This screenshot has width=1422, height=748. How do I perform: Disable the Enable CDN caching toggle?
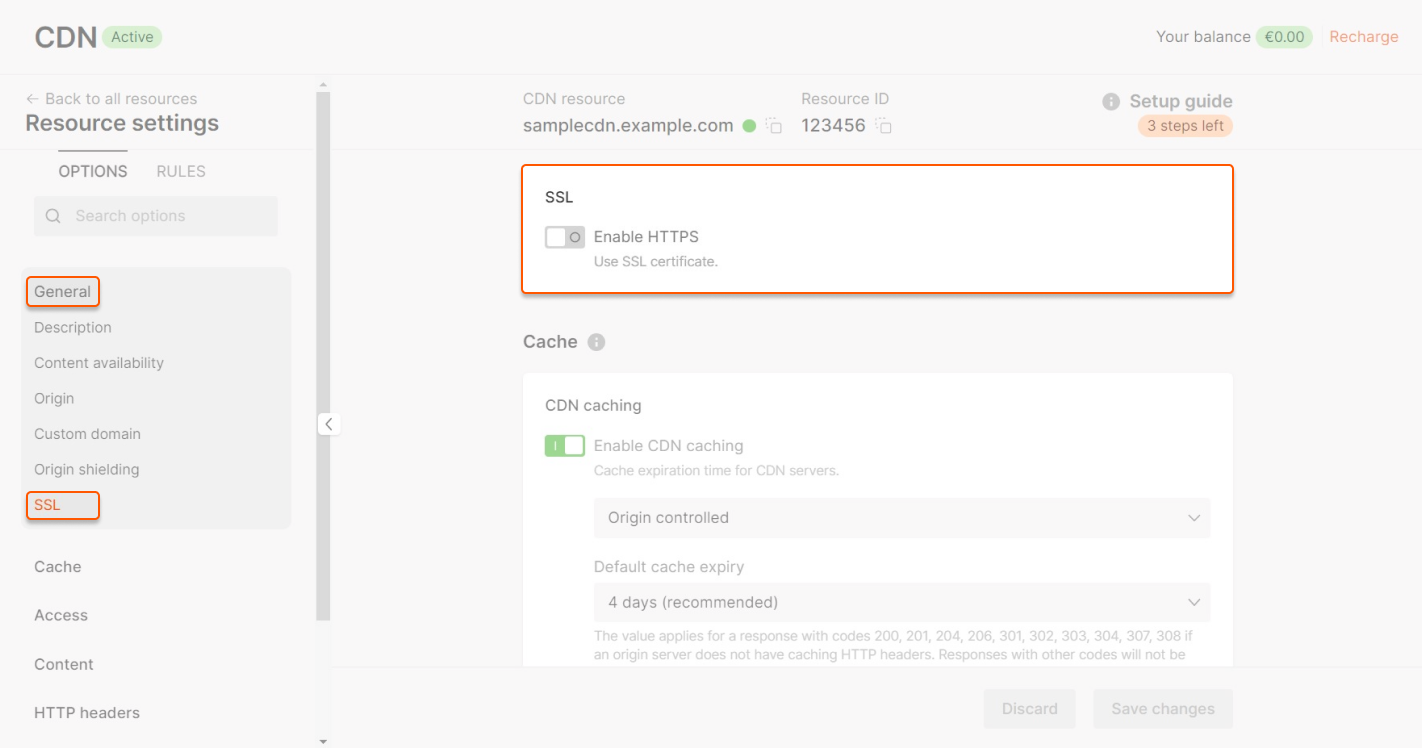click(564, 445)
